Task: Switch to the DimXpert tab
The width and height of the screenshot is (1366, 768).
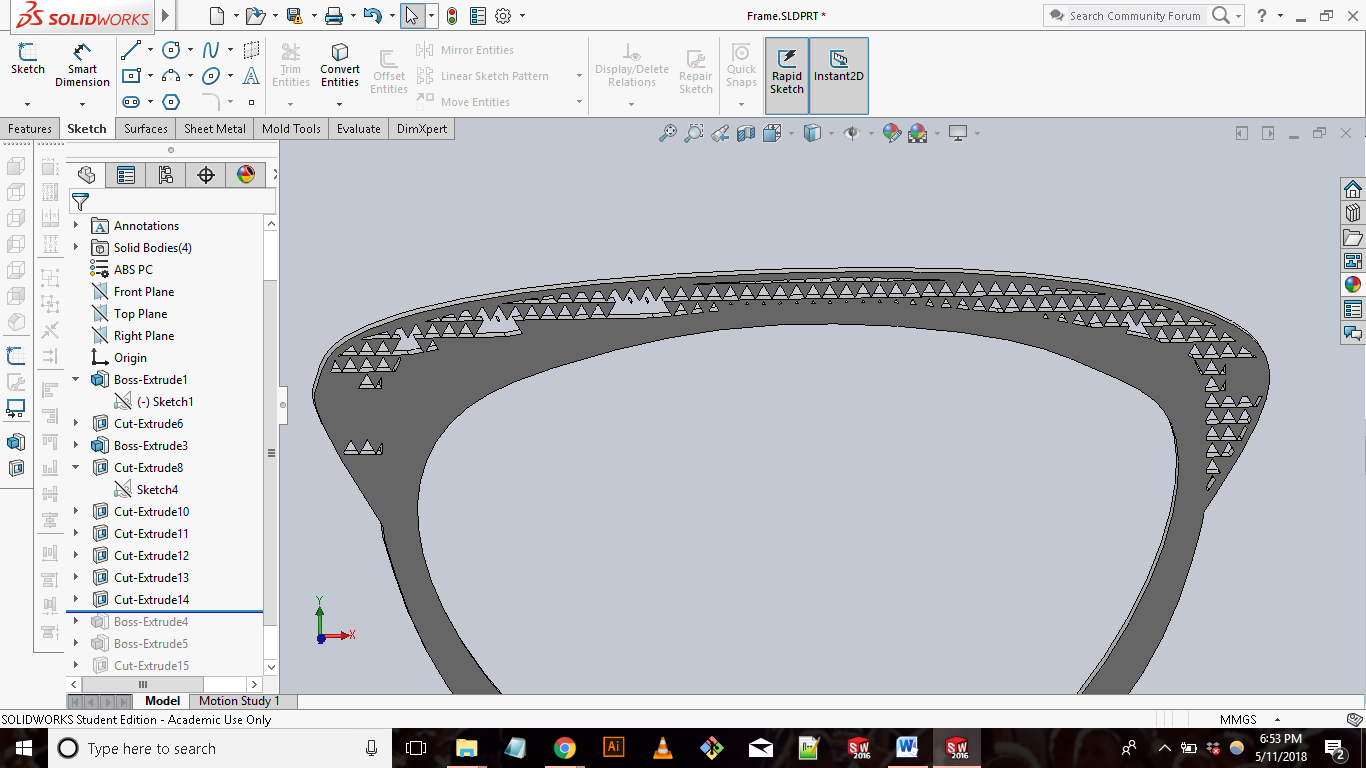Action: coord(423,129)
